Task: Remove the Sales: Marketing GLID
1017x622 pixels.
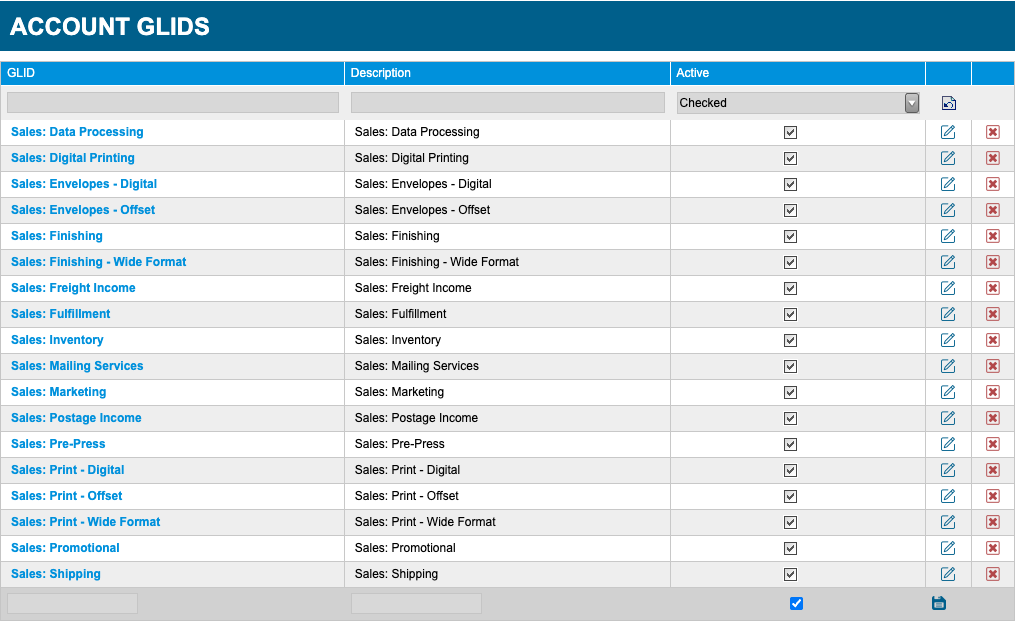Action: coord(992,392)
